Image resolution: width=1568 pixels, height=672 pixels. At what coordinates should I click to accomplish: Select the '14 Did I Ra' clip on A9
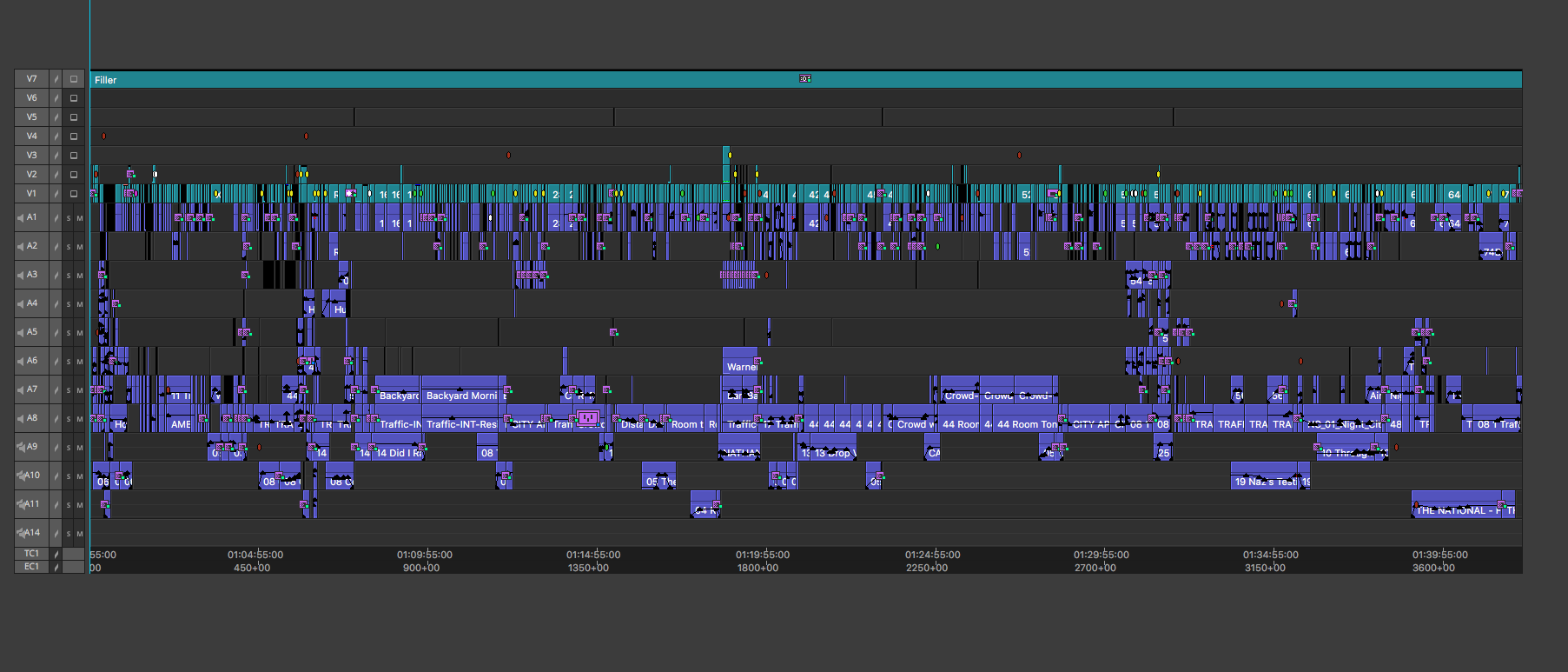(x=399, y=447)
